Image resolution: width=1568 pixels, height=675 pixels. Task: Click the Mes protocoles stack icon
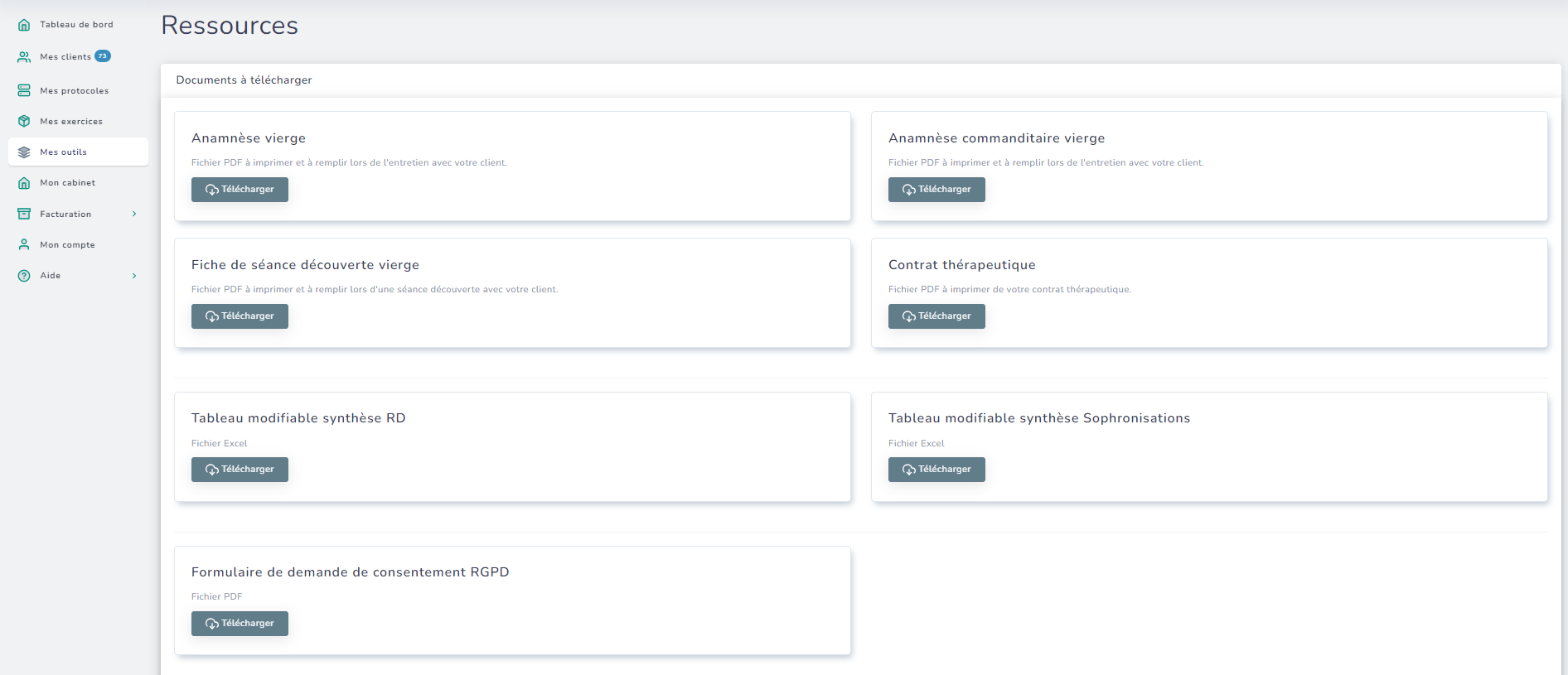click(x=24, y=90)
